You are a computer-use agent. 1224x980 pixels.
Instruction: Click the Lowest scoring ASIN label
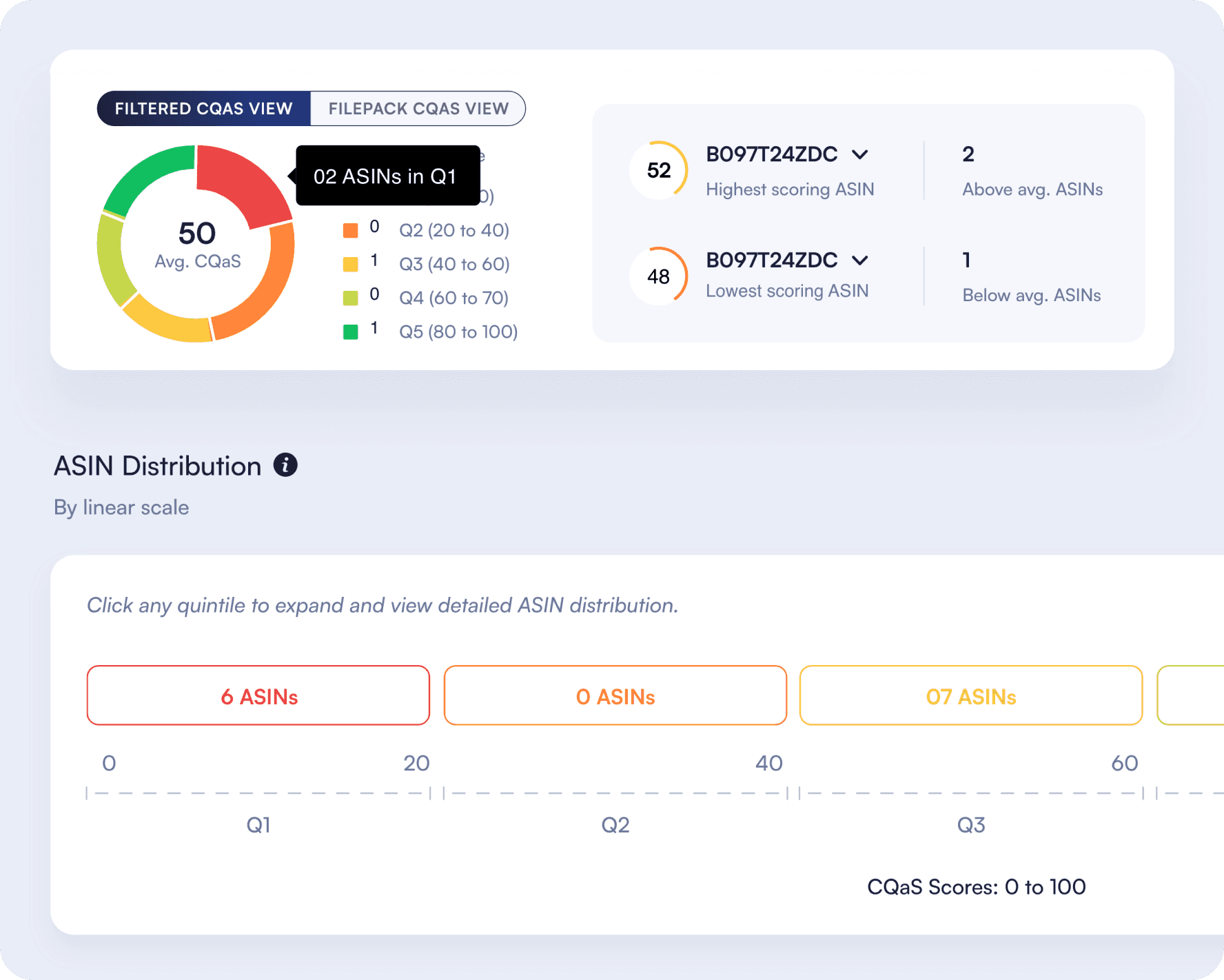tap(787, 291)
